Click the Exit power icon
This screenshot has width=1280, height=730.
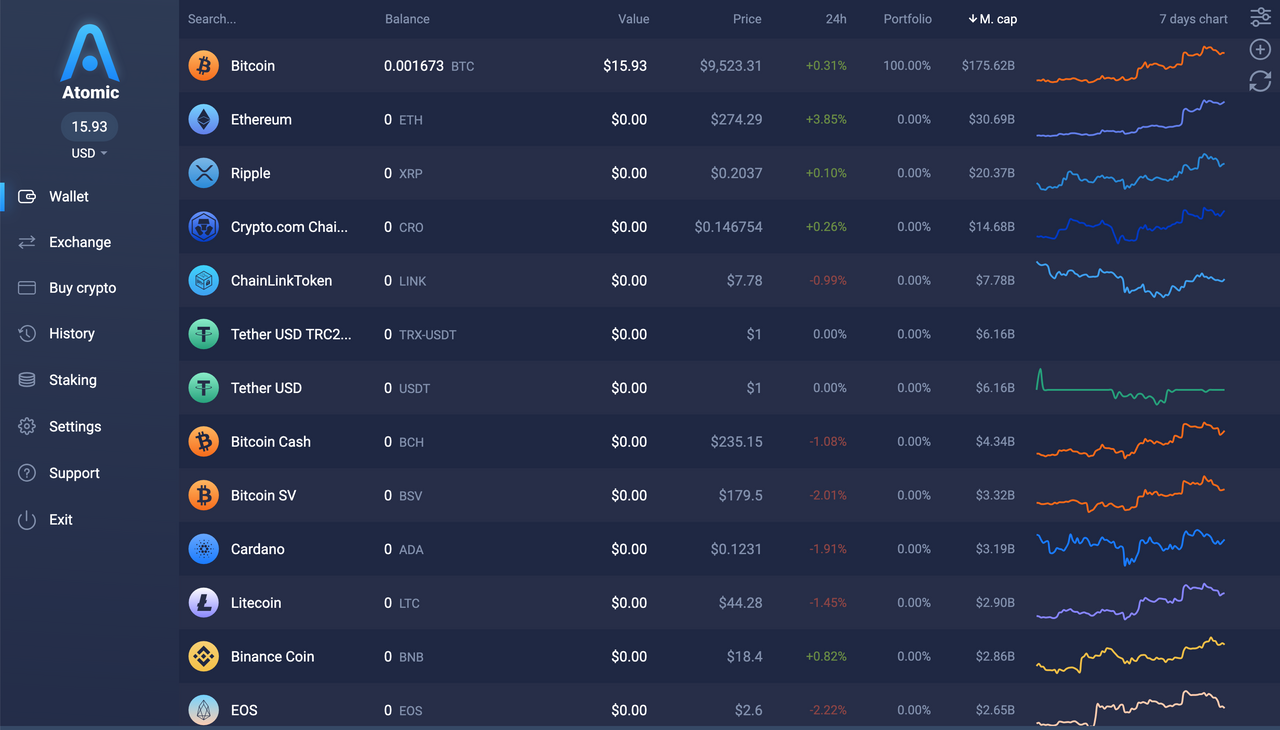[x=27, y=520]
